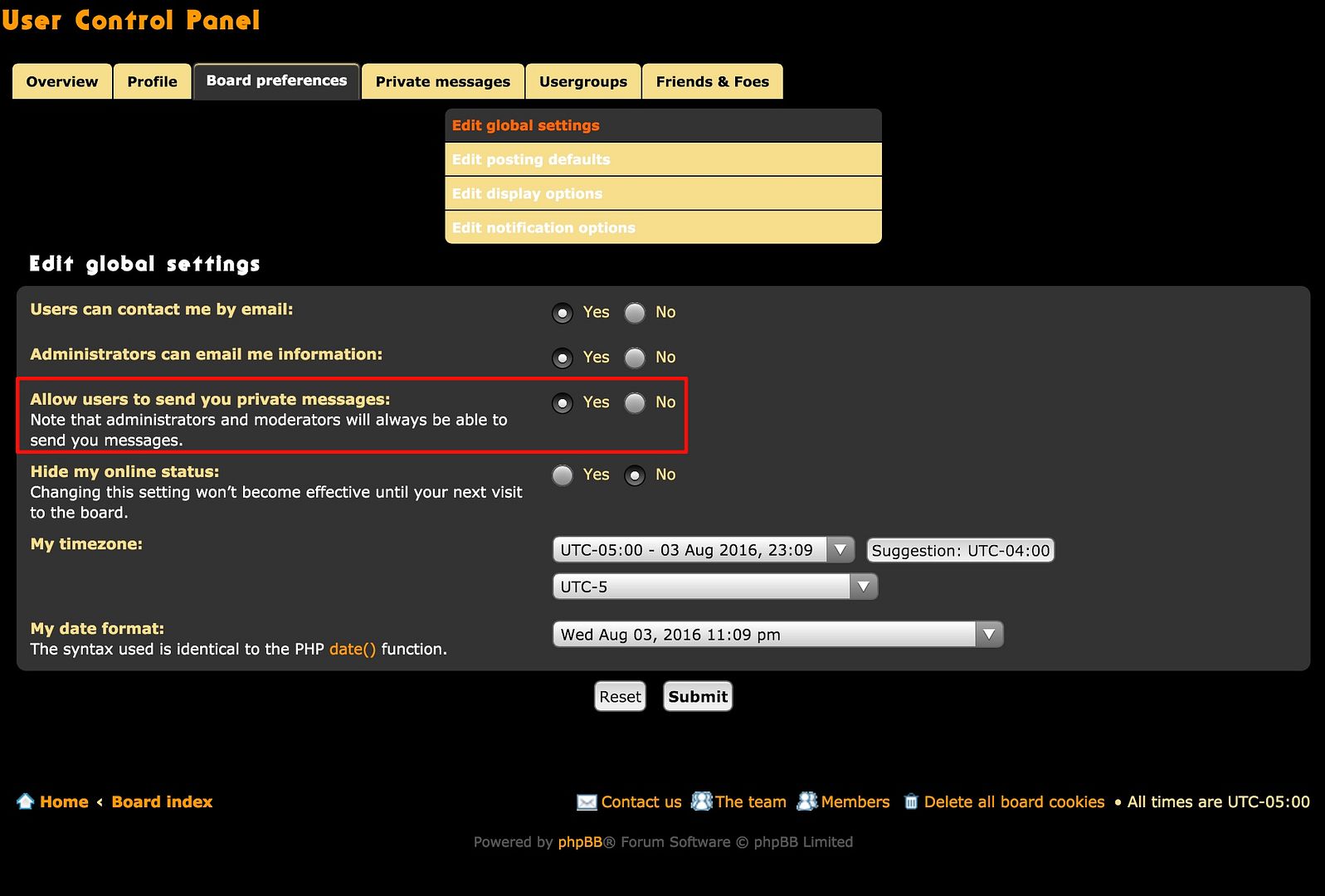The height and width of the screenshot is (896, 1325).
Task: Open the date format dropdown
Action: pyautogui.click(x=777, y=635)
